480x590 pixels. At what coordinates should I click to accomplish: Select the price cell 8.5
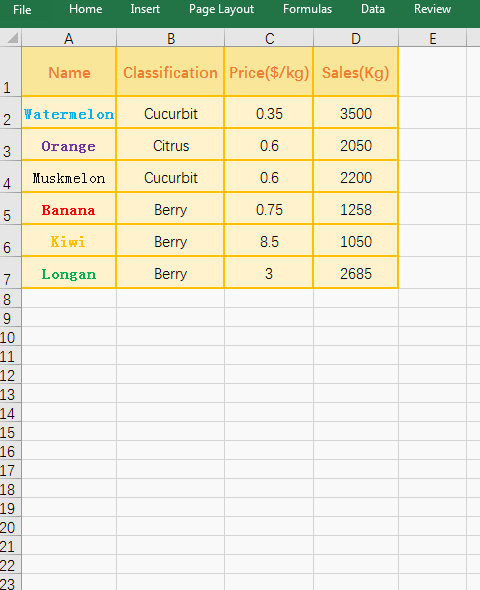269,241
